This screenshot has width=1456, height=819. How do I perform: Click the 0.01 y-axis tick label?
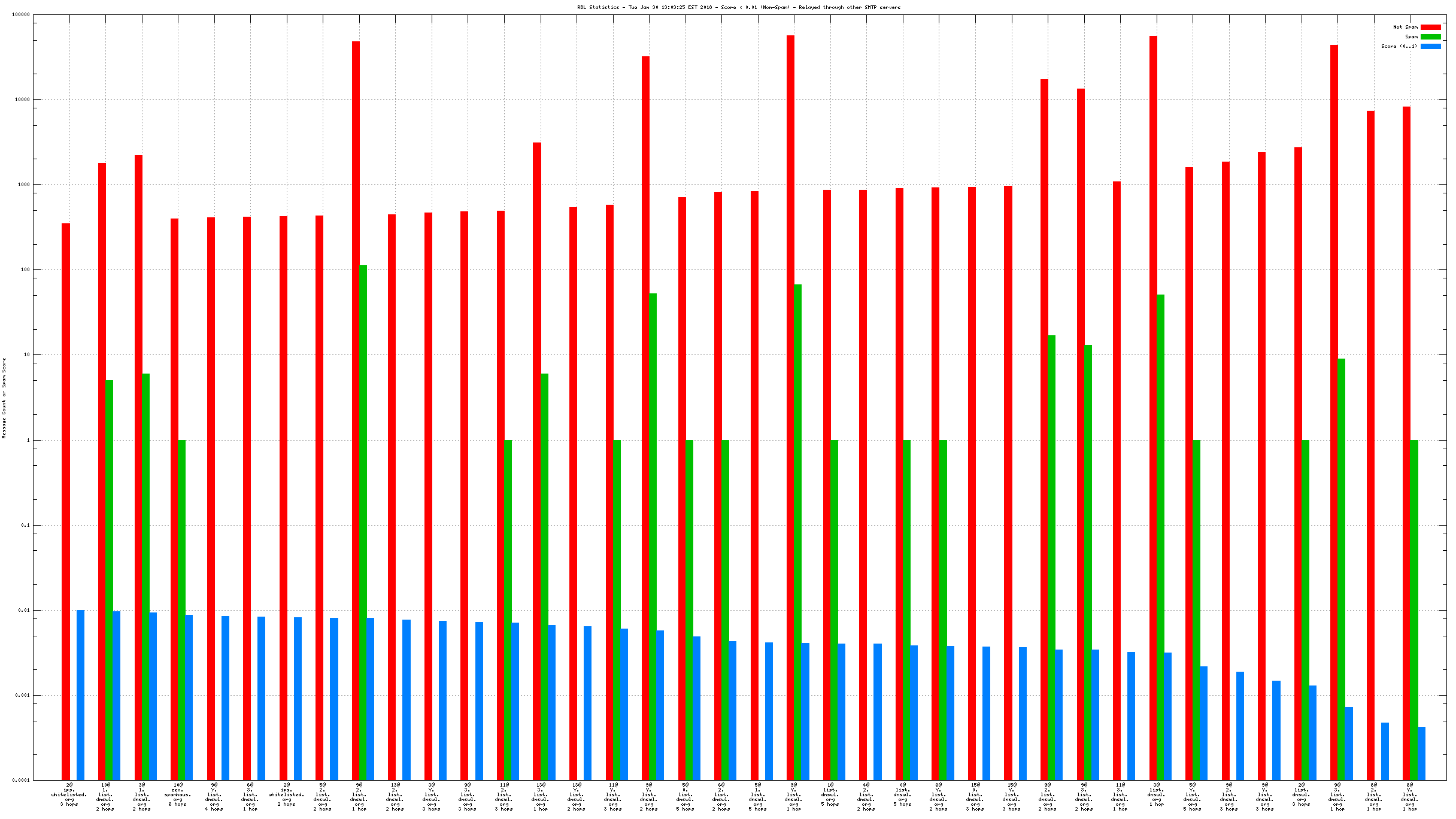[23, 610]
